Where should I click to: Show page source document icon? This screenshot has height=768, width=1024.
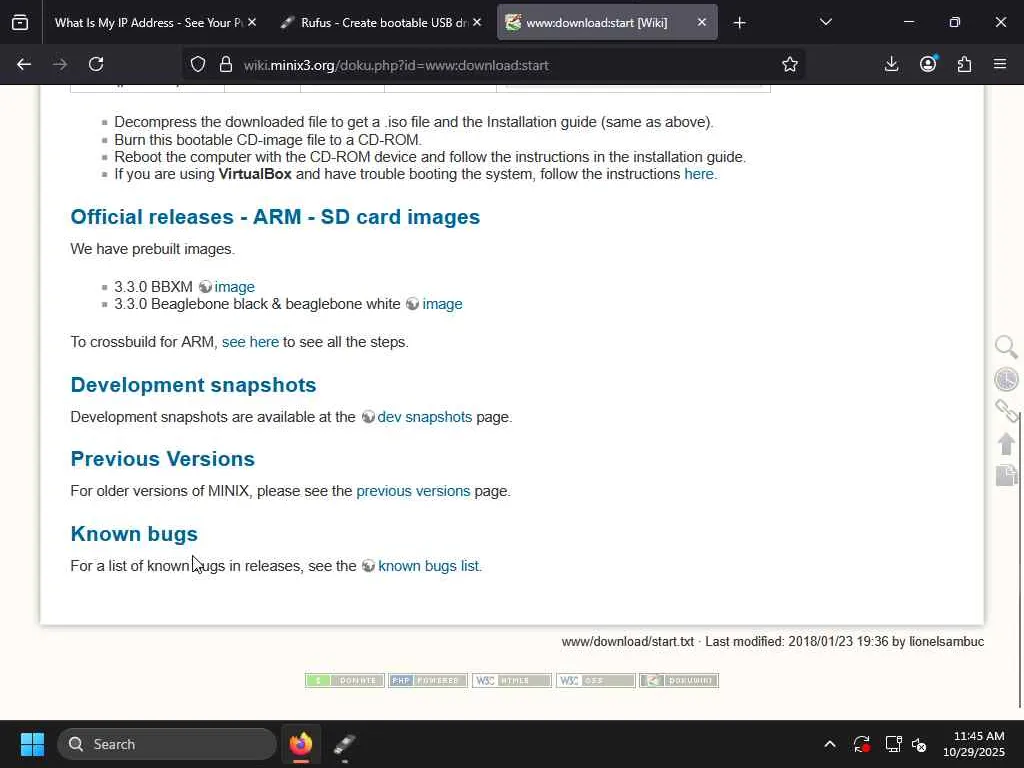tap(1006, 475)
